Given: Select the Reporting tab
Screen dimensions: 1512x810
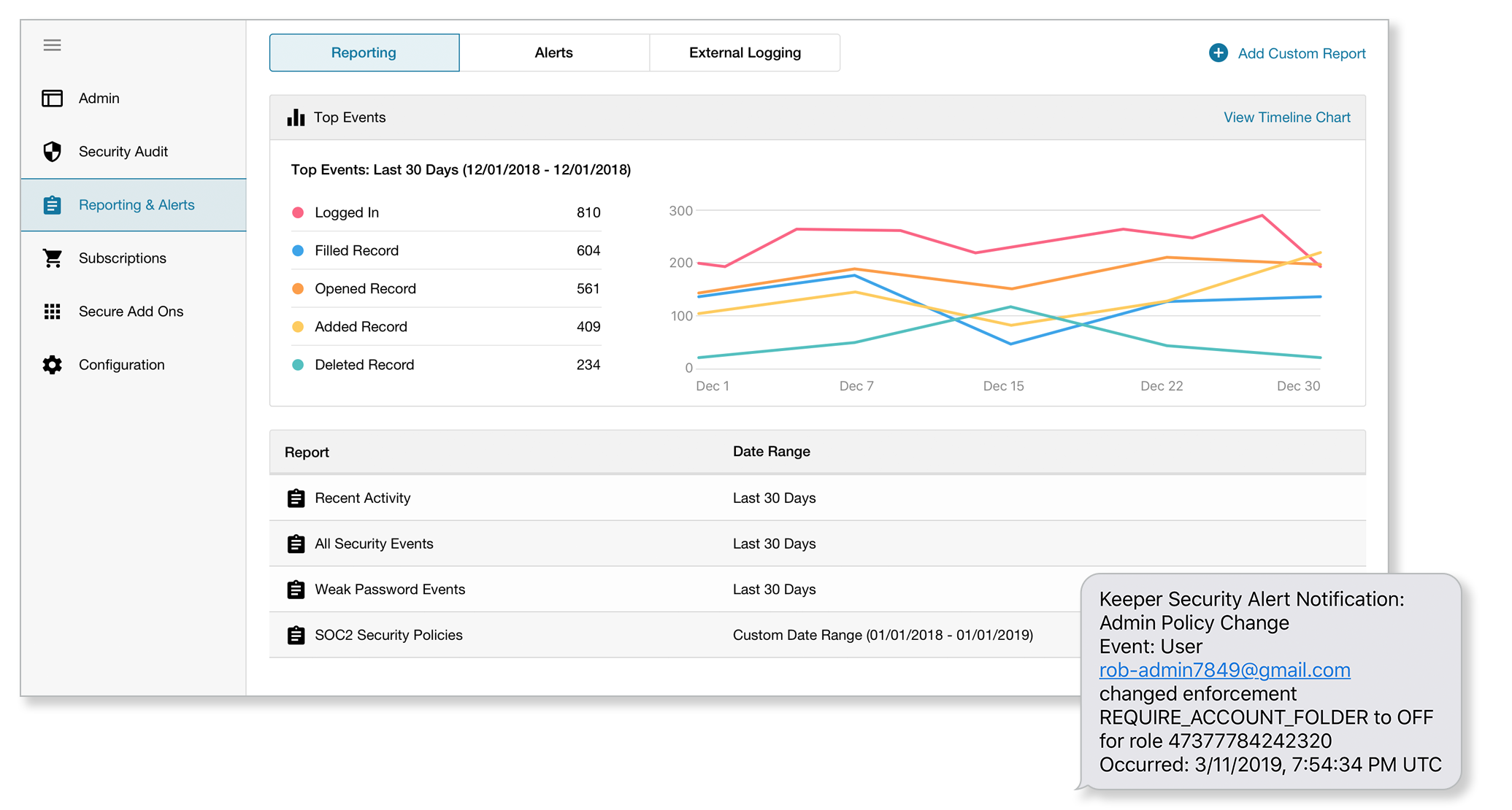Looking at the screenshot, I should coord(363,52).
